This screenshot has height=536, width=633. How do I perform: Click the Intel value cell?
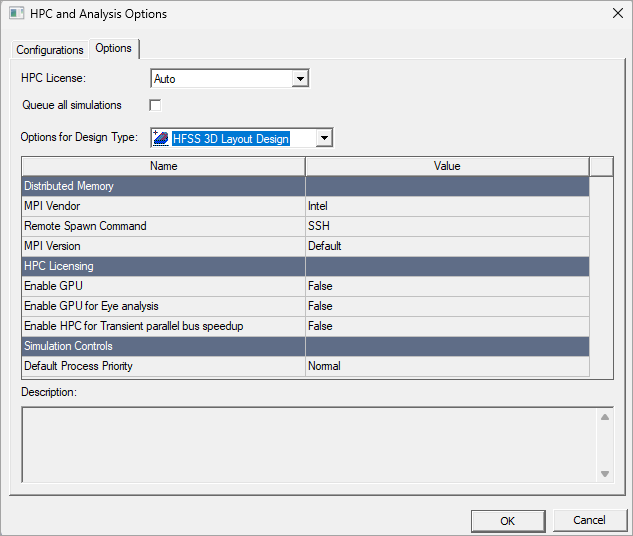(x=447, y=206)
